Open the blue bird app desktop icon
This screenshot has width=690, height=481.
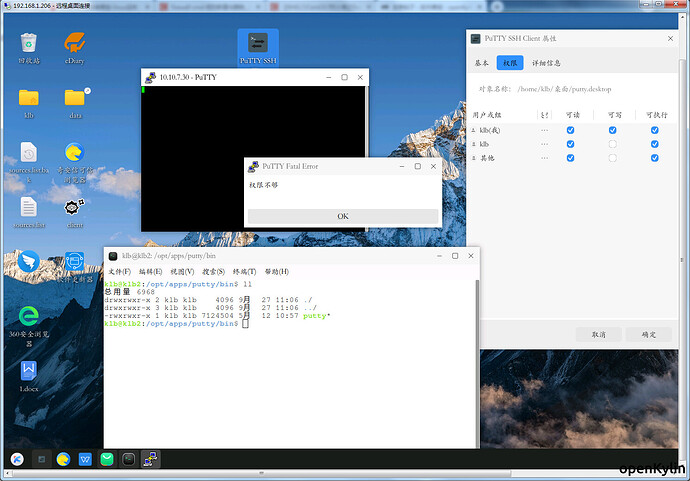click(29, 261)
